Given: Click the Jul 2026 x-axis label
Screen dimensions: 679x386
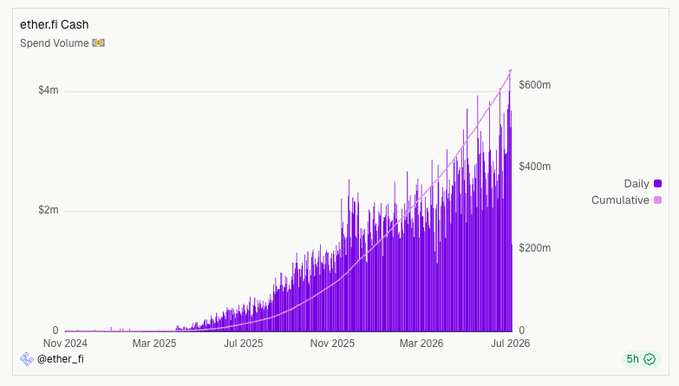Looking at the screenshot, I should coord(510,344).
